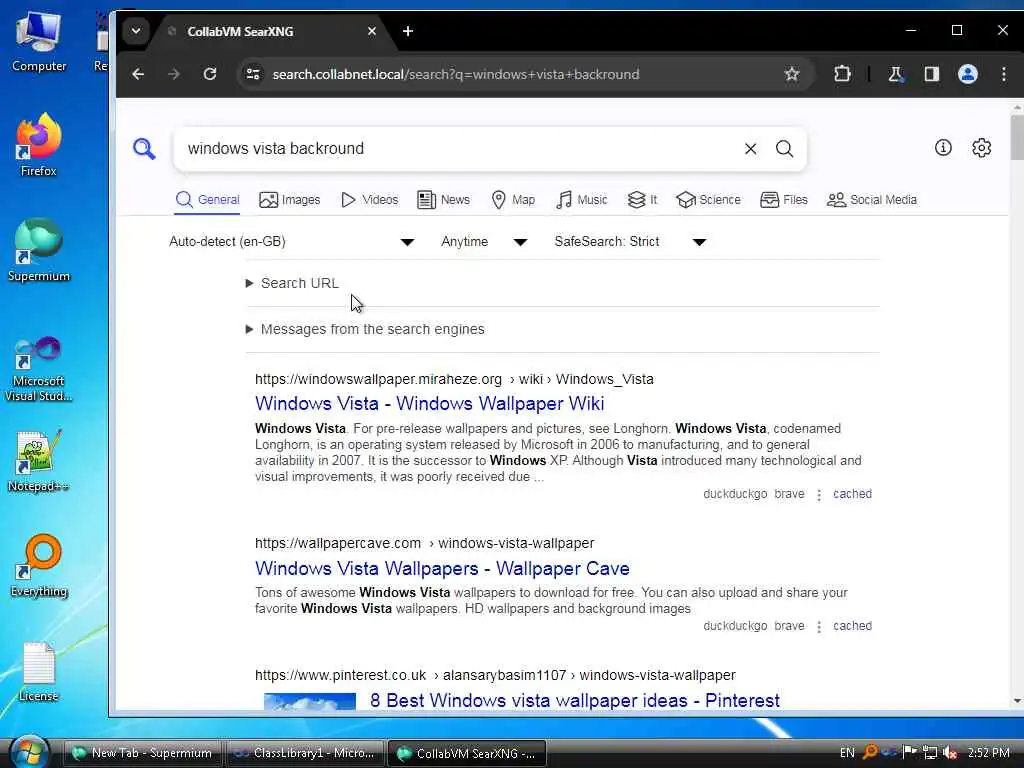Switch to the Music tab
The height and width of the screenshot is (768, 1024).
pyautogui.click(x=582, y=200)
